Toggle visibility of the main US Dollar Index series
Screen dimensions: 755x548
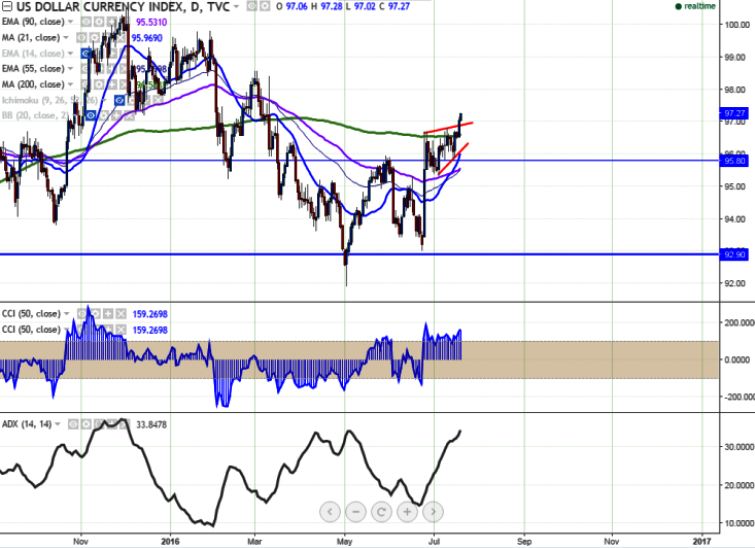[251, 6]
